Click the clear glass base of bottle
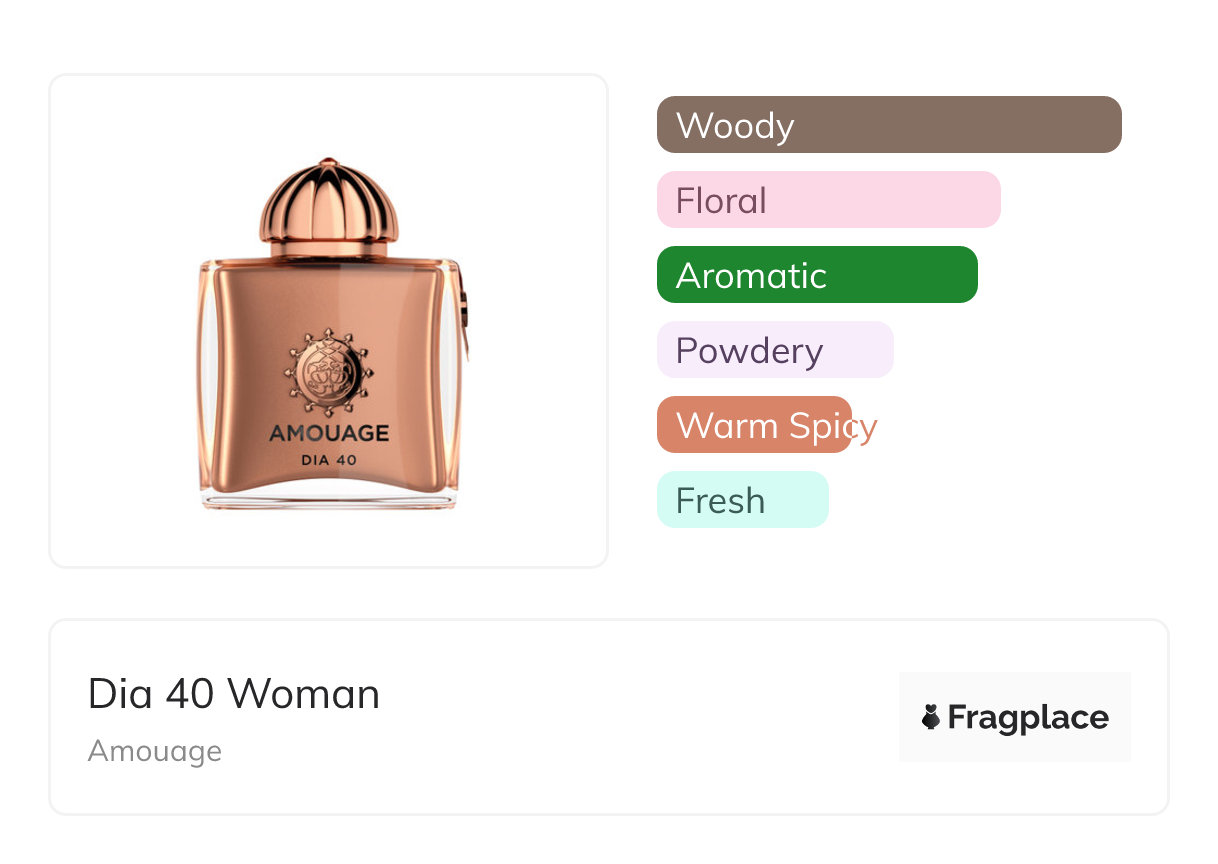 (x=329, y=500)
